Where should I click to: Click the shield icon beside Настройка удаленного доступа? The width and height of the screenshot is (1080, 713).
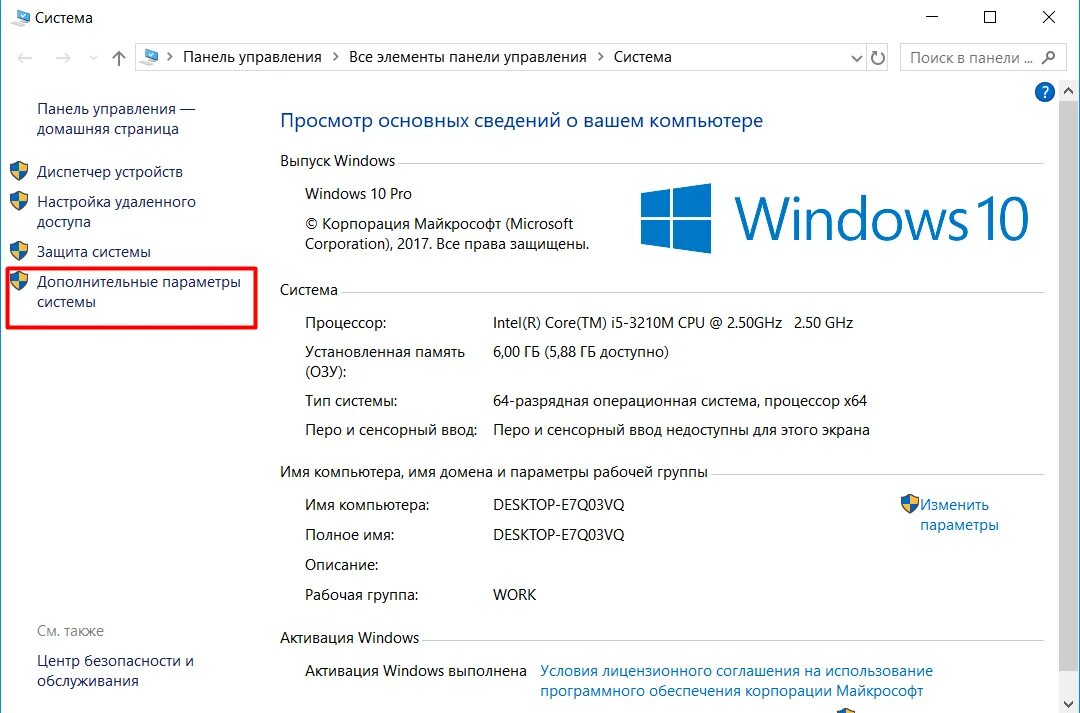[x=19, y=200]
